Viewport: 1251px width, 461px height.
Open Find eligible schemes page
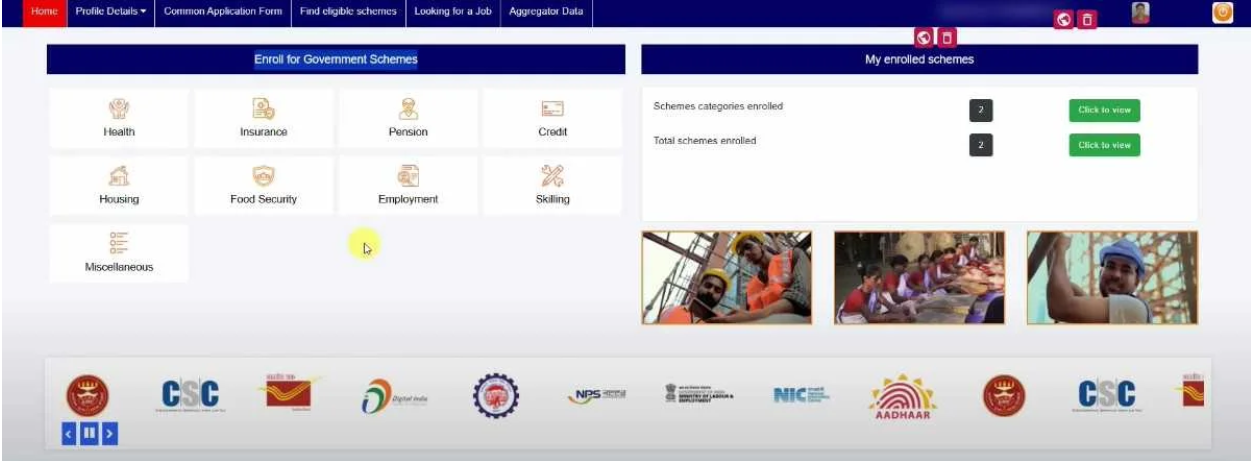348,12
